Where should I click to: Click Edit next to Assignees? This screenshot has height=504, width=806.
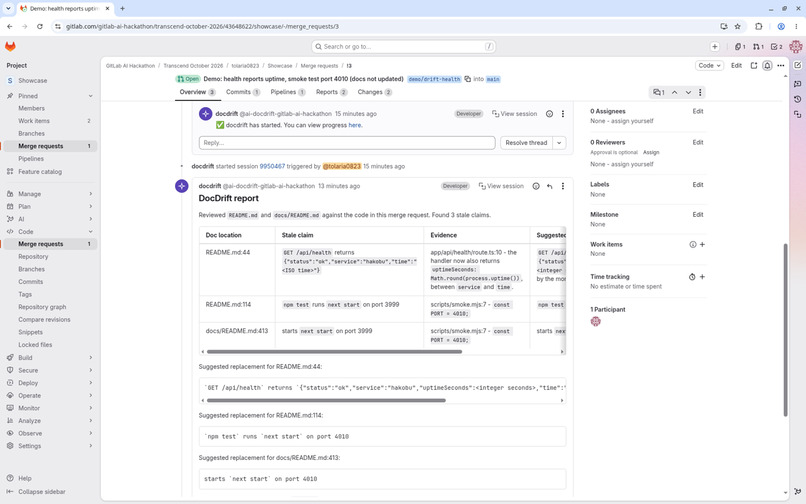(x=698, y=111)
